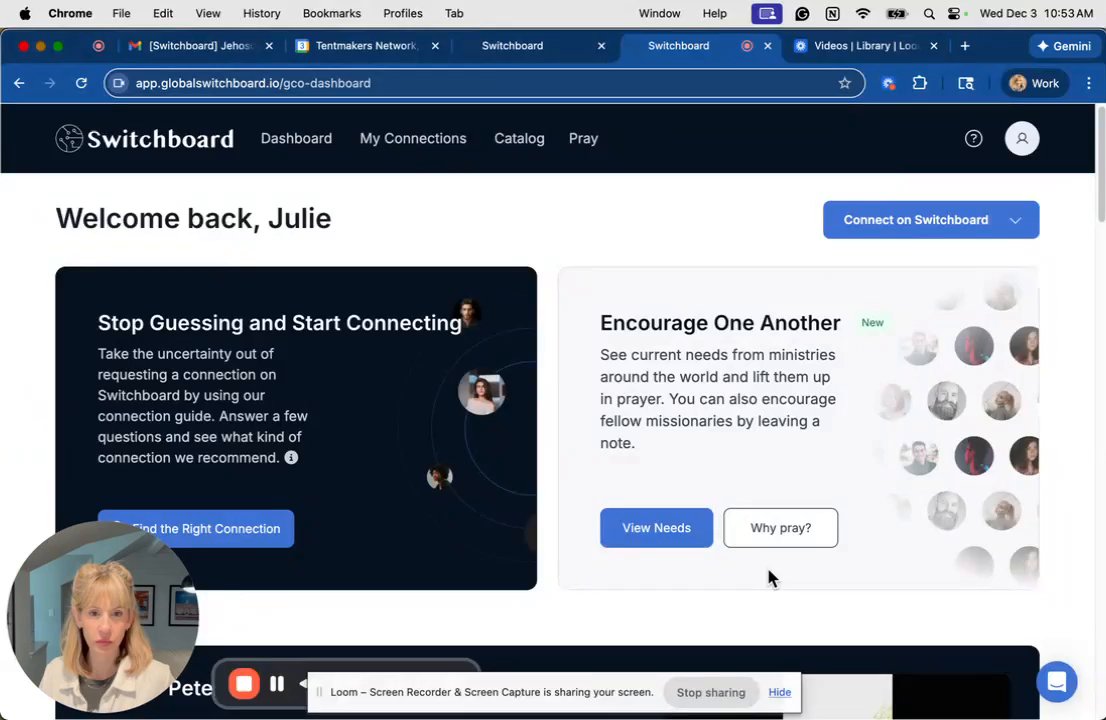Switch to the Gmail Switchboard tab
Viewport: 1106px width, 720px height.
[201, 46]
